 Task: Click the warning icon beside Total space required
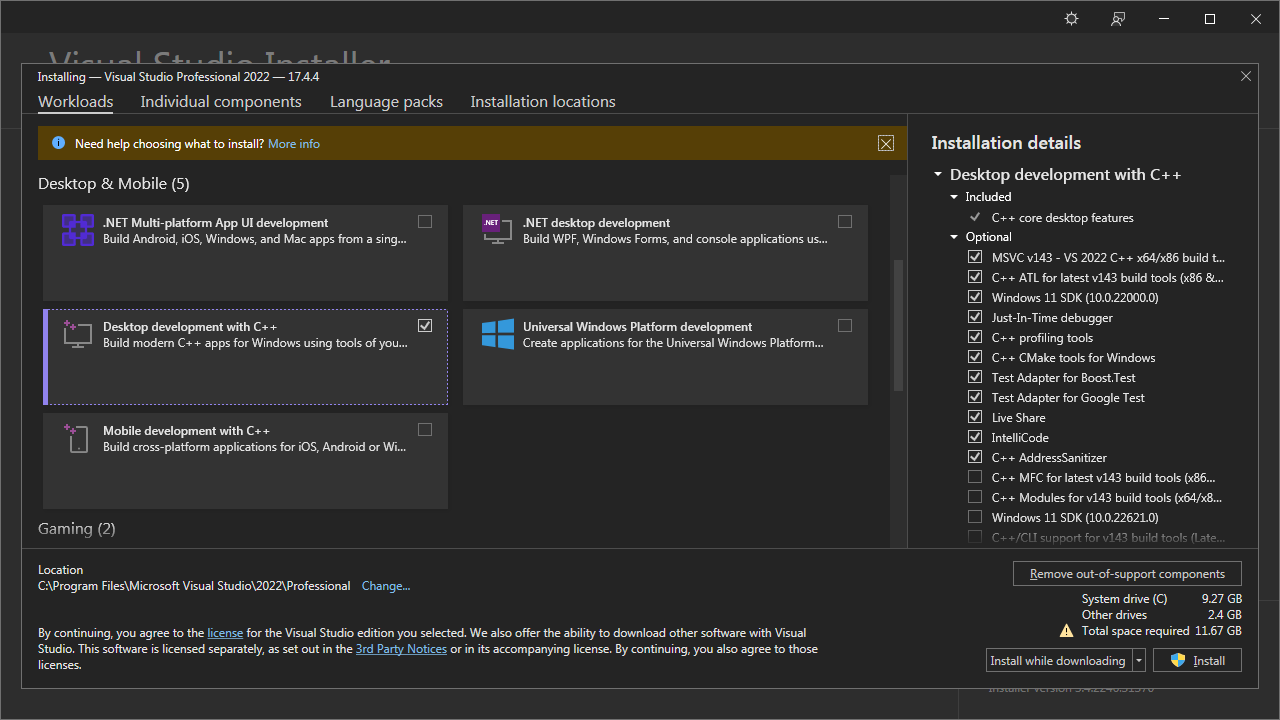click(1067, 631)
